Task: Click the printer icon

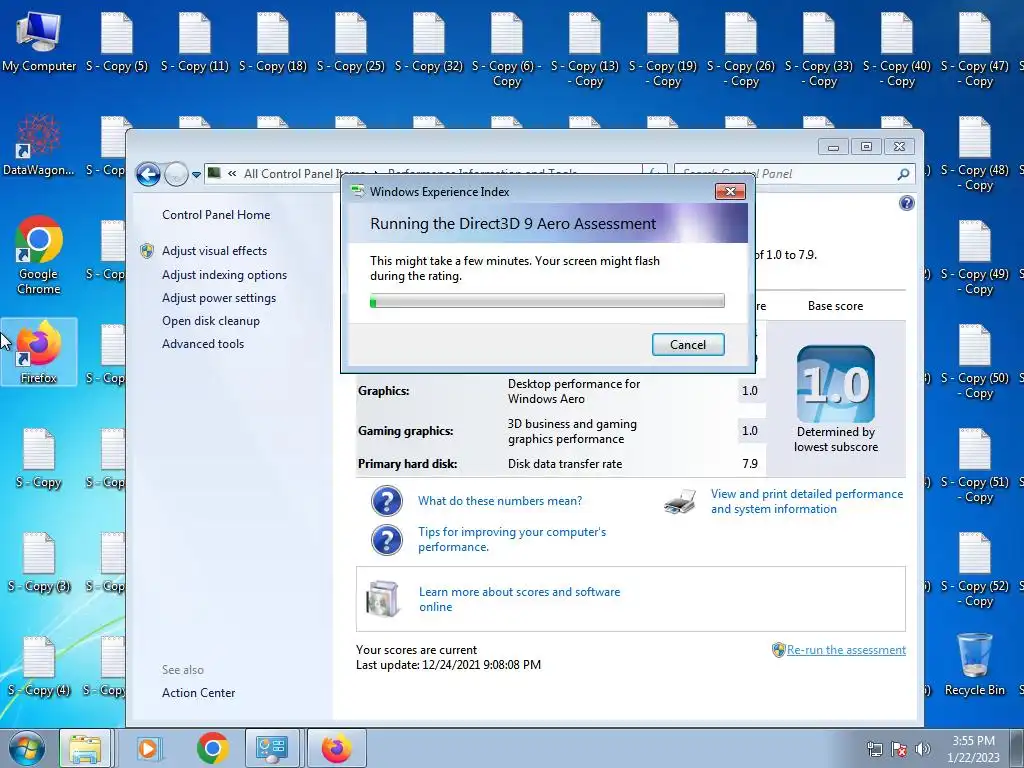Action: [680, 502]
